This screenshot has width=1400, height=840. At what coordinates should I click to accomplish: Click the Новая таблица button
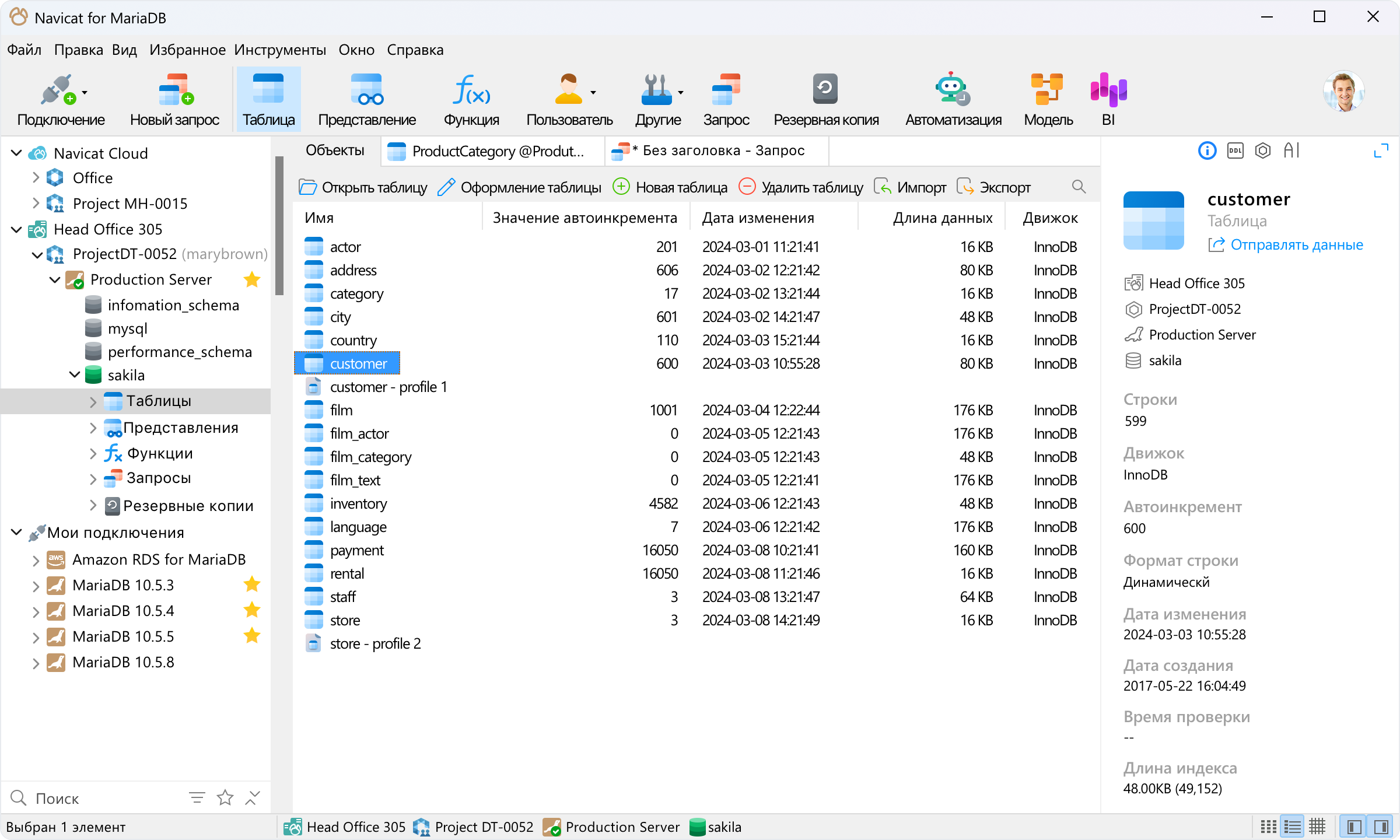pyautogui.click(x=670, y=187)
